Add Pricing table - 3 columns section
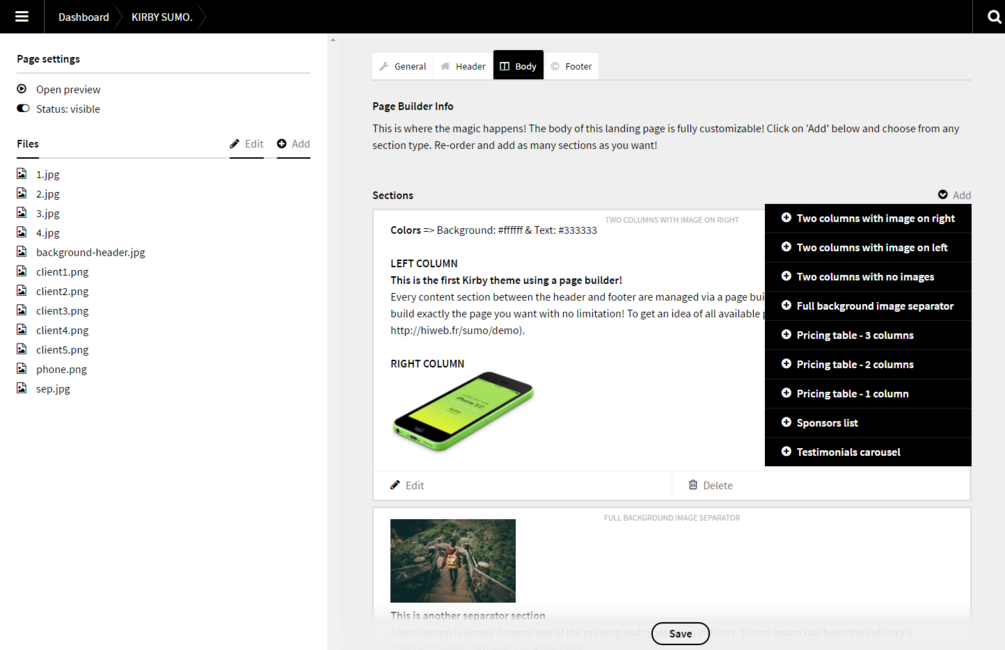Screen dimensions: 1005x650 point(868,335)
